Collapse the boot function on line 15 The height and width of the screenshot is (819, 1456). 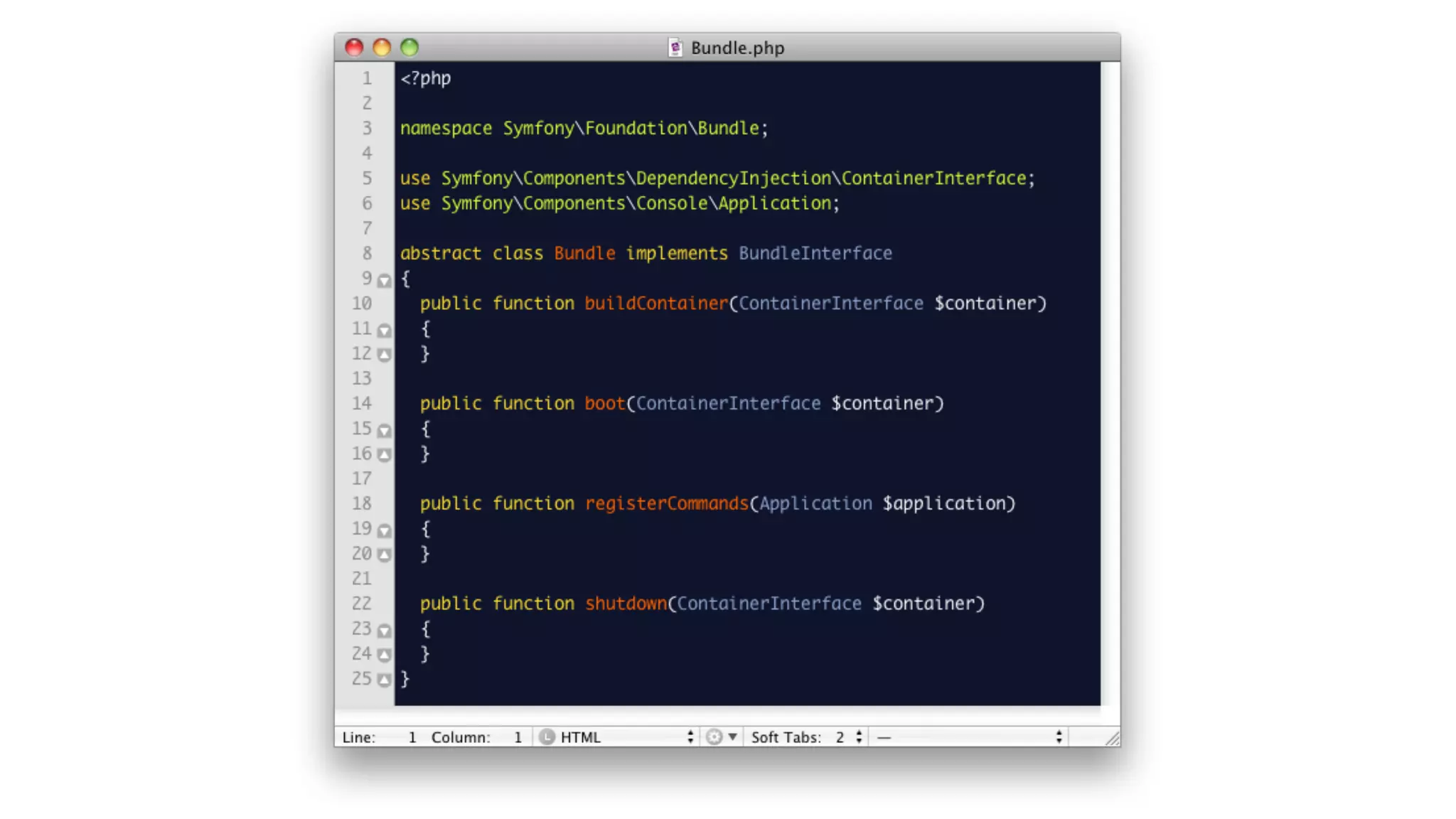(x=384, y=431)
